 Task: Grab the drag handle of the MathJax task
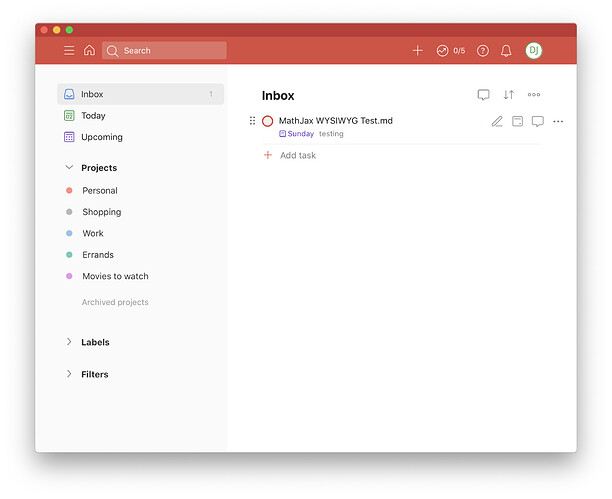point(252,121)
